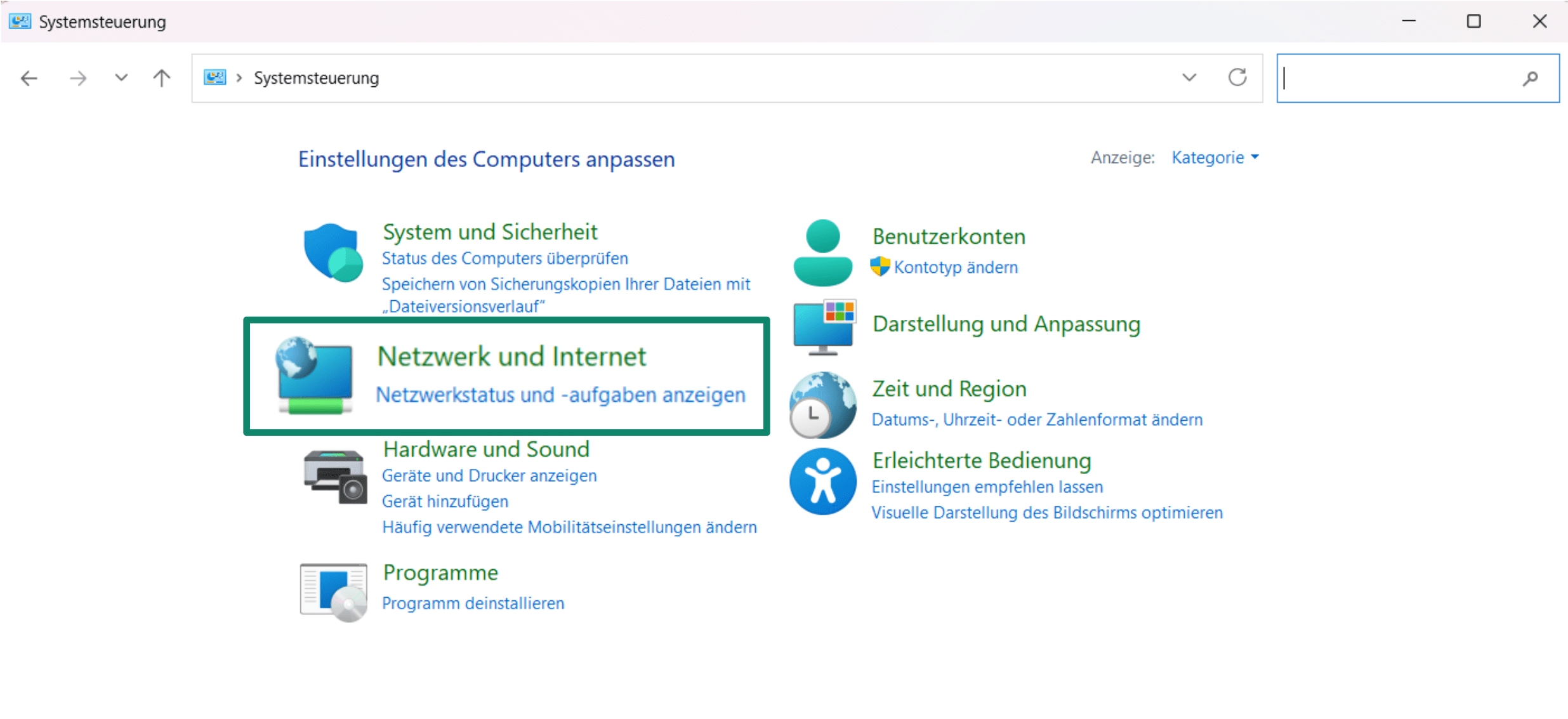Click the shield icon next to Kontotyp ändern
The height and width of the screenshot is (719, 1568).
point(880,267)
